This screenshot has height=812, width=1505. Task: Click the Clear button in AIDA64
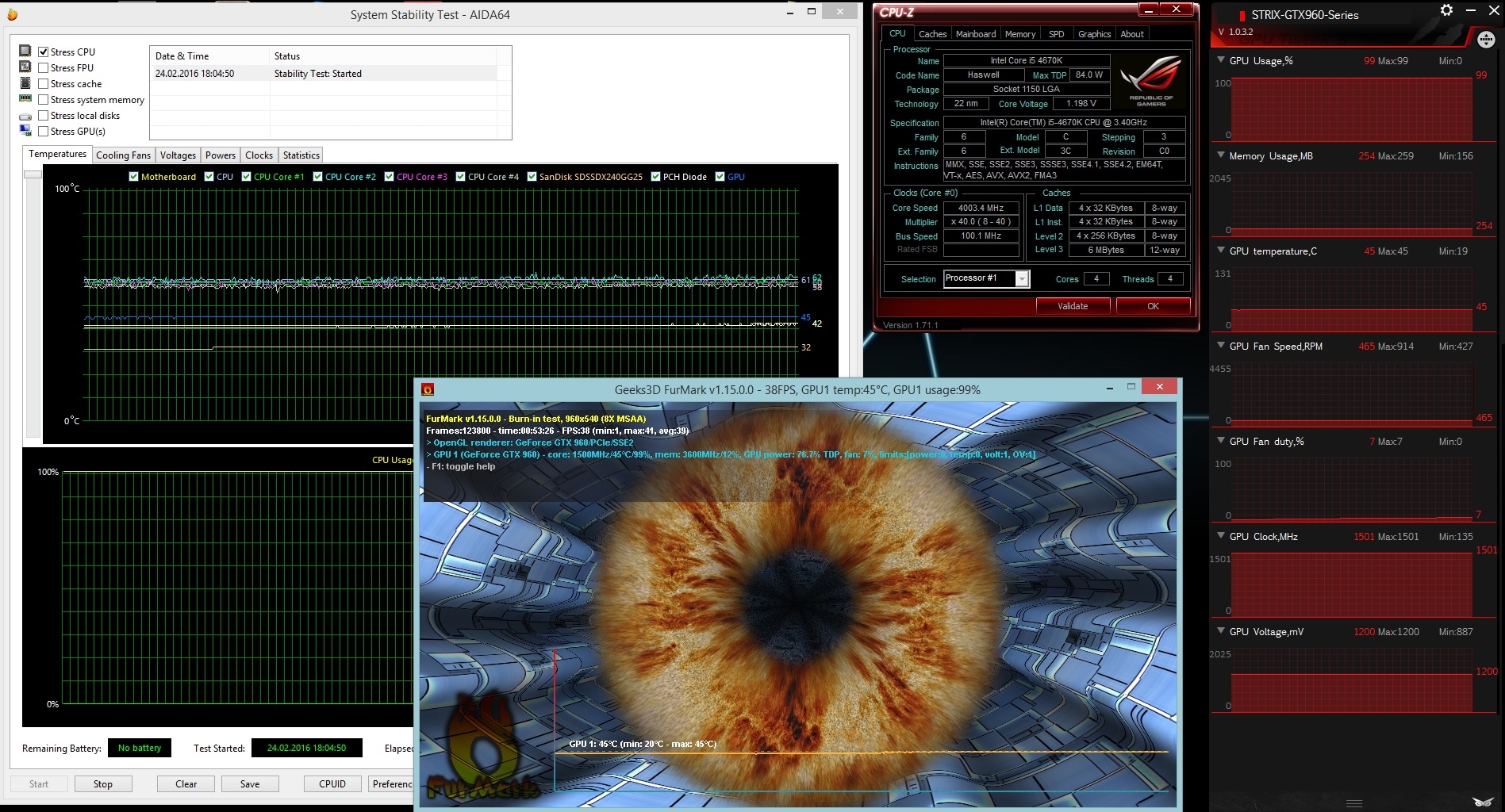(186, 784)
